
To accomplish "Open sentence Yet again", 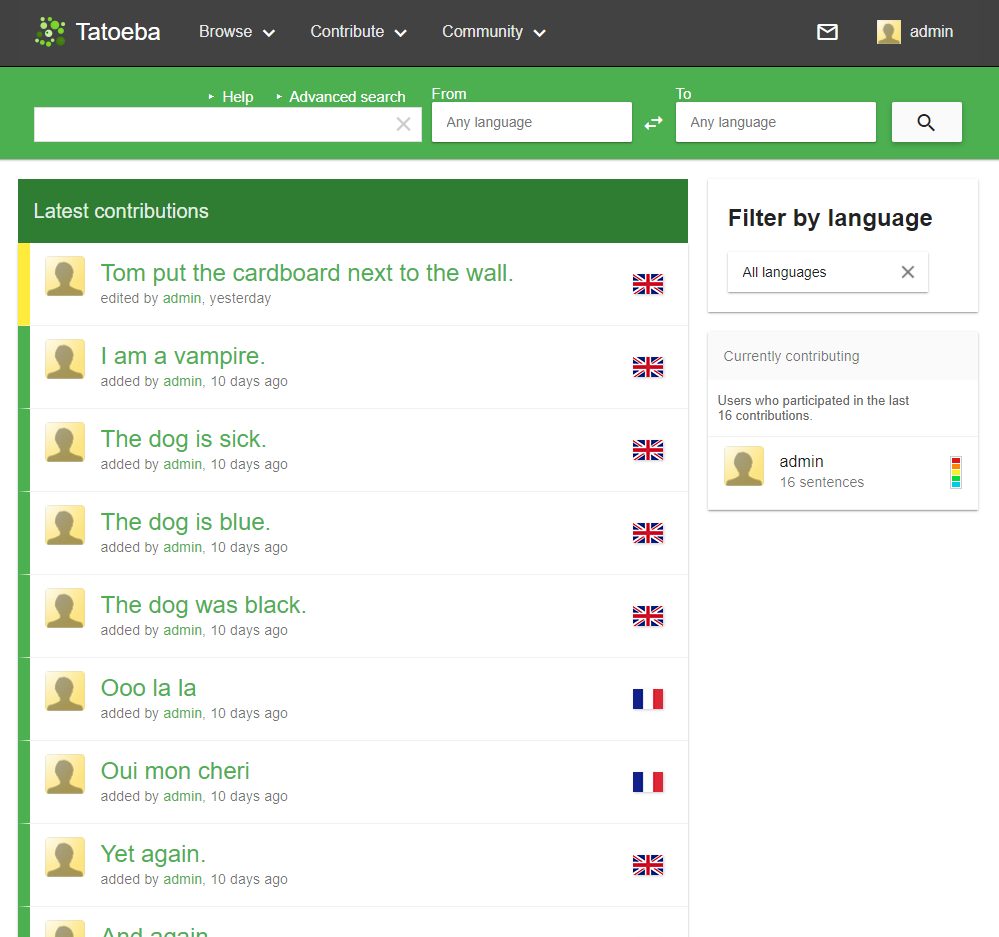I will [x=153, y=854].
